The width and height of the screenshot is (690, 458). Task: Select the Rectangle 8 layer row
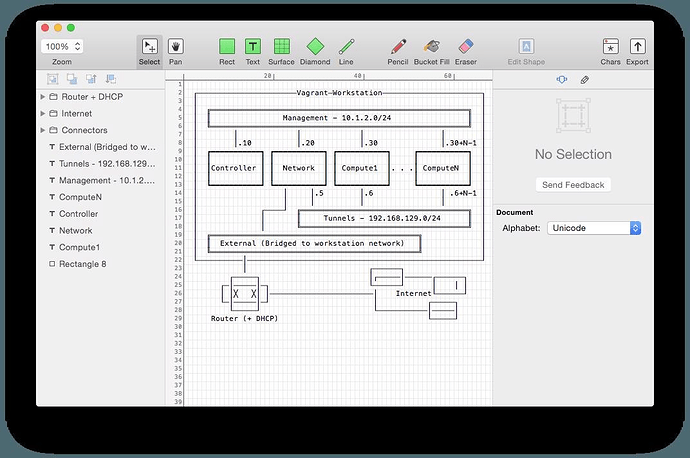(x=101, y=264)
